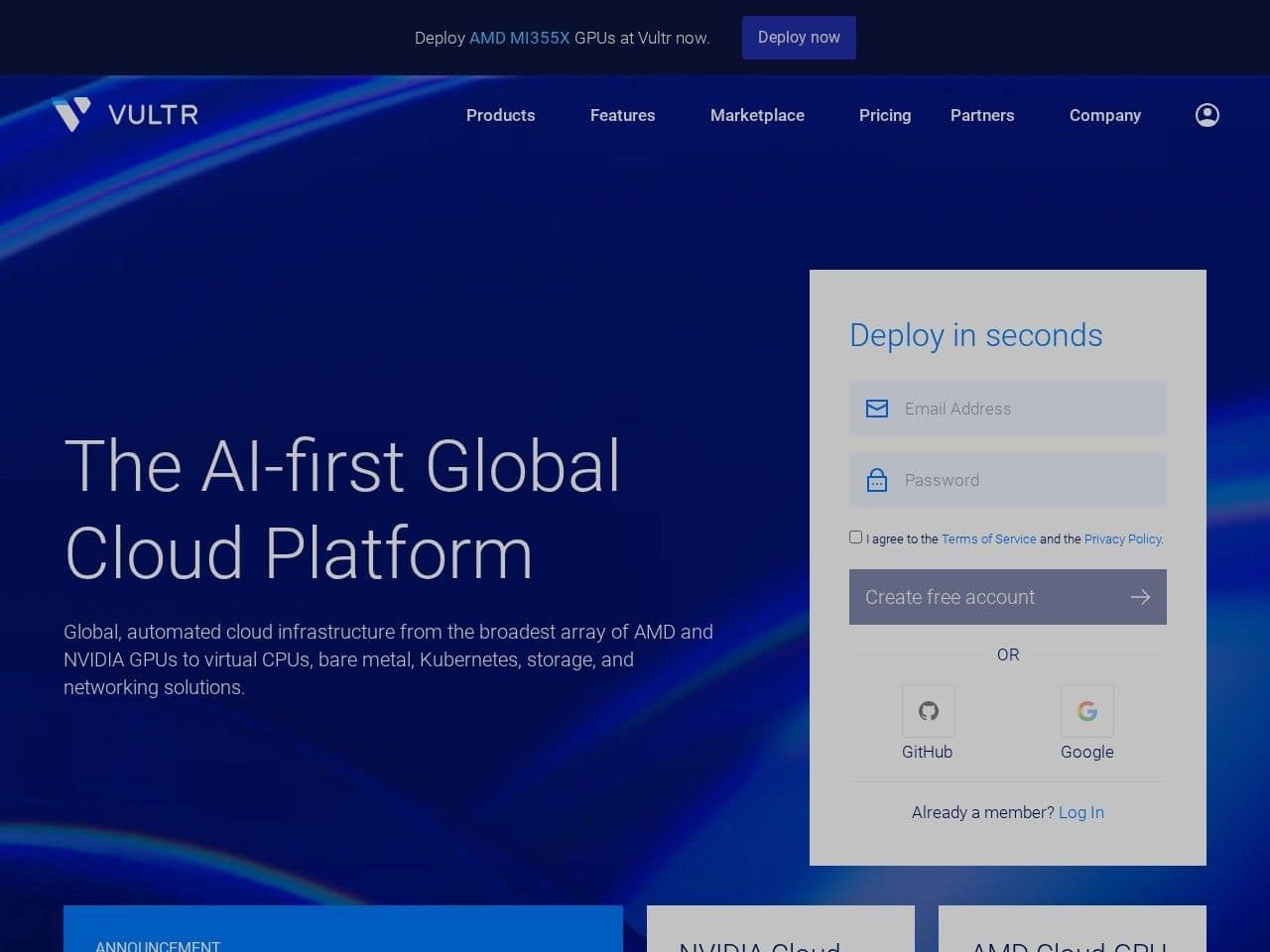Click the Log In link

[x=1080, y=812]
